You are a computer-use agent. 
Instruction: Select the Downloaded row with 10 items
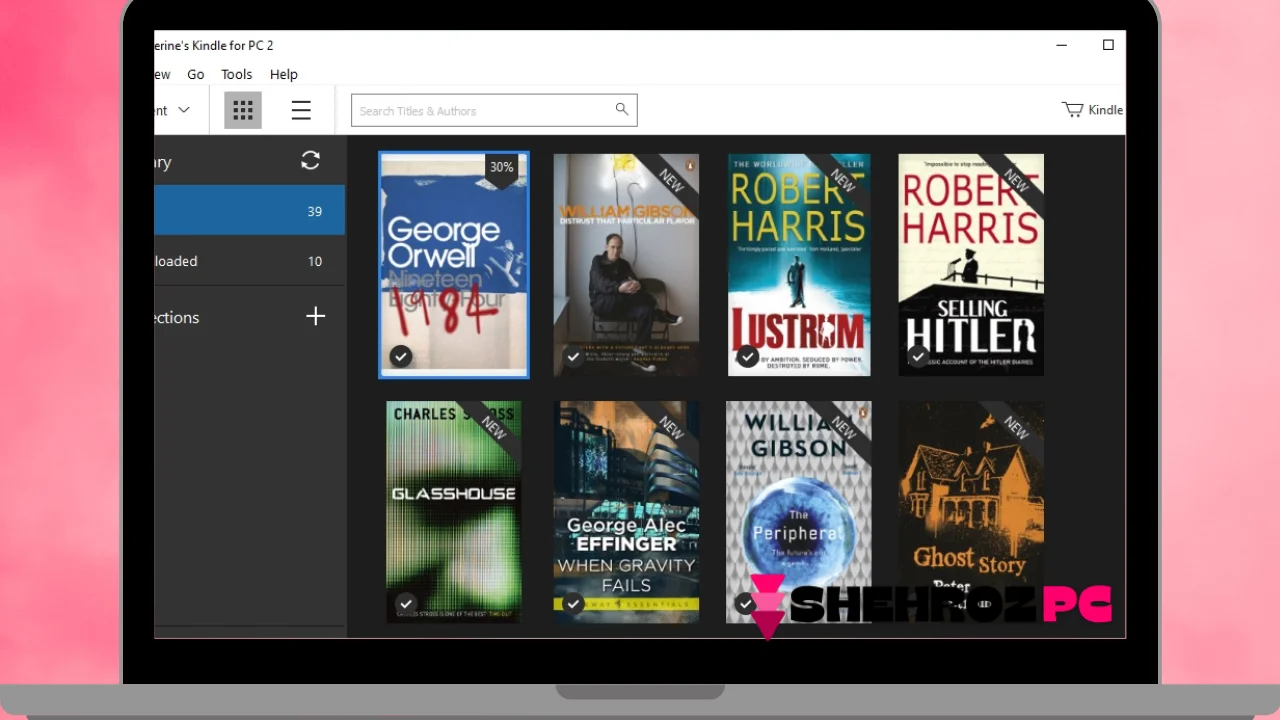(250, 261)
